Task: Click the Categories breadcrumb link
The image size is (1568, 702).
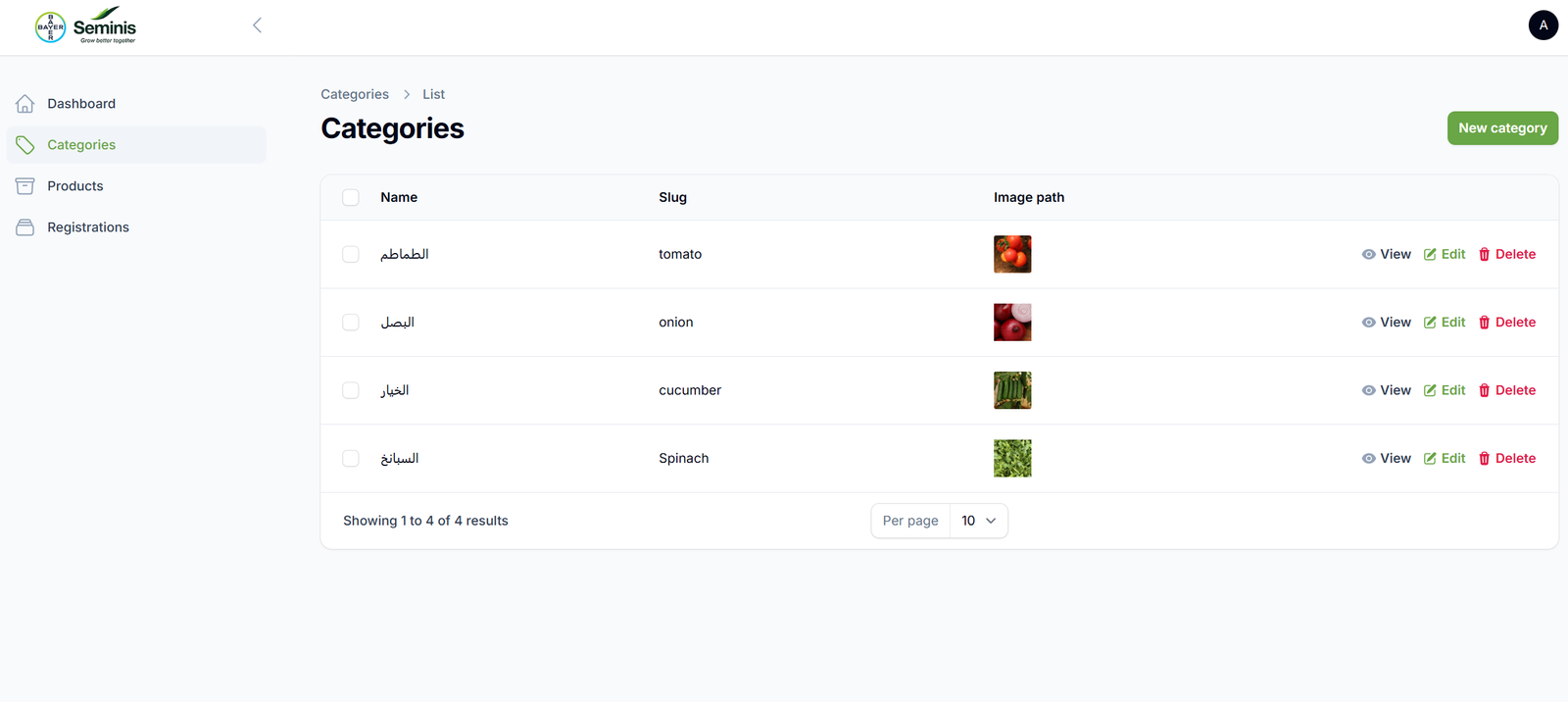Action: point(355,95)
